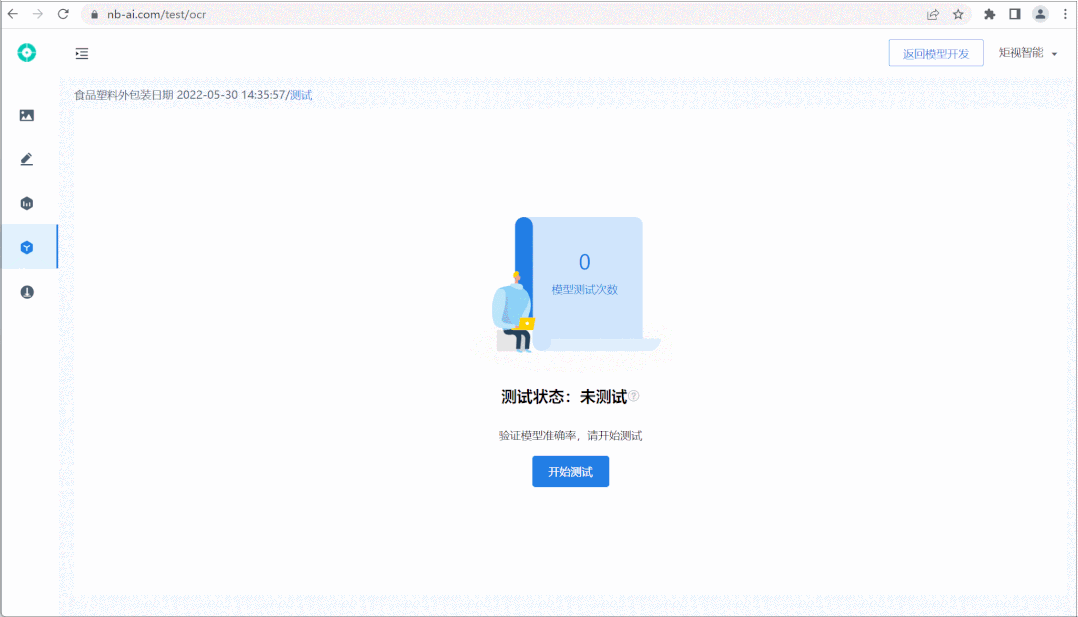1078x617 pixels.
Task: Click the 返回模型开发 button
Action: (x=935, y=53)
